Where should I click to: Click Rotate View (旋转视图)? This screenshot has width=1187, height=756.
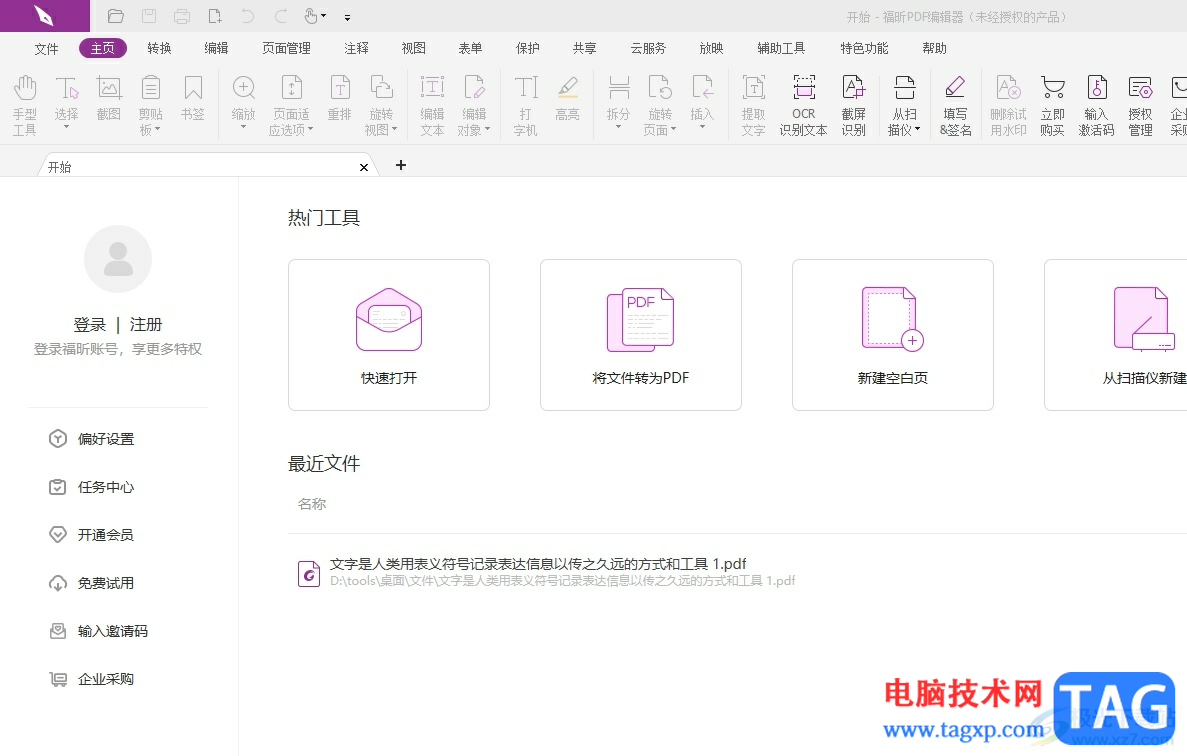381,105
